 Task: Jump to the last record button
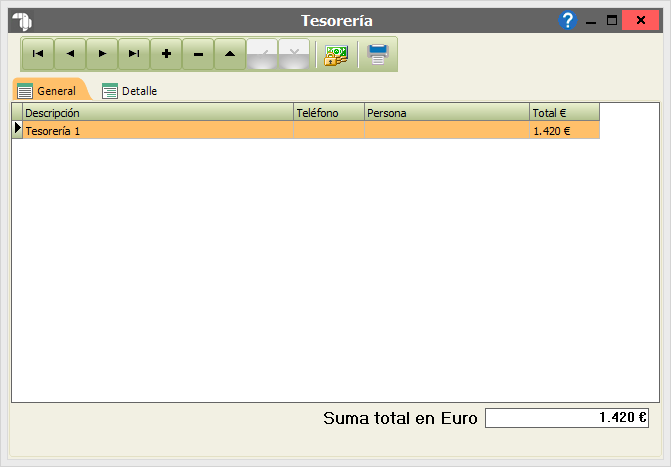[x=134, y=54]
